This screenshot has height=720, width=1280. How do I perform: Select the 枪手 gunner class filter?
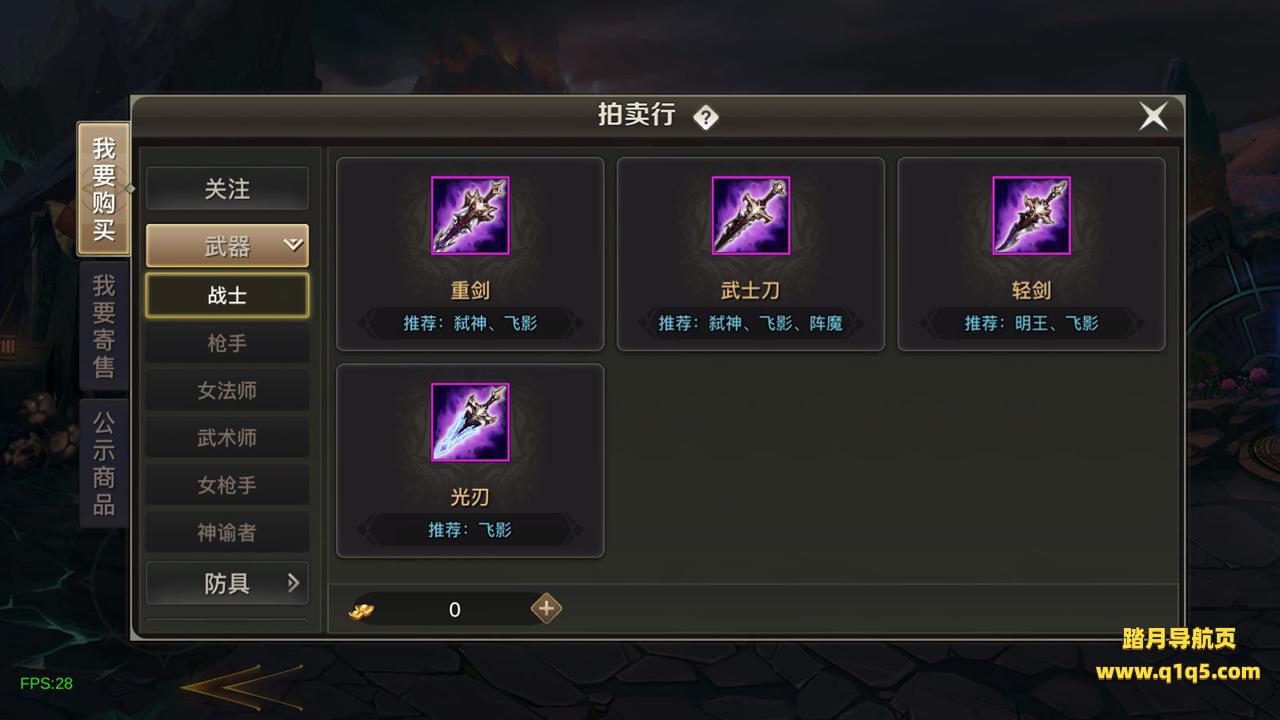pos(228,343)
